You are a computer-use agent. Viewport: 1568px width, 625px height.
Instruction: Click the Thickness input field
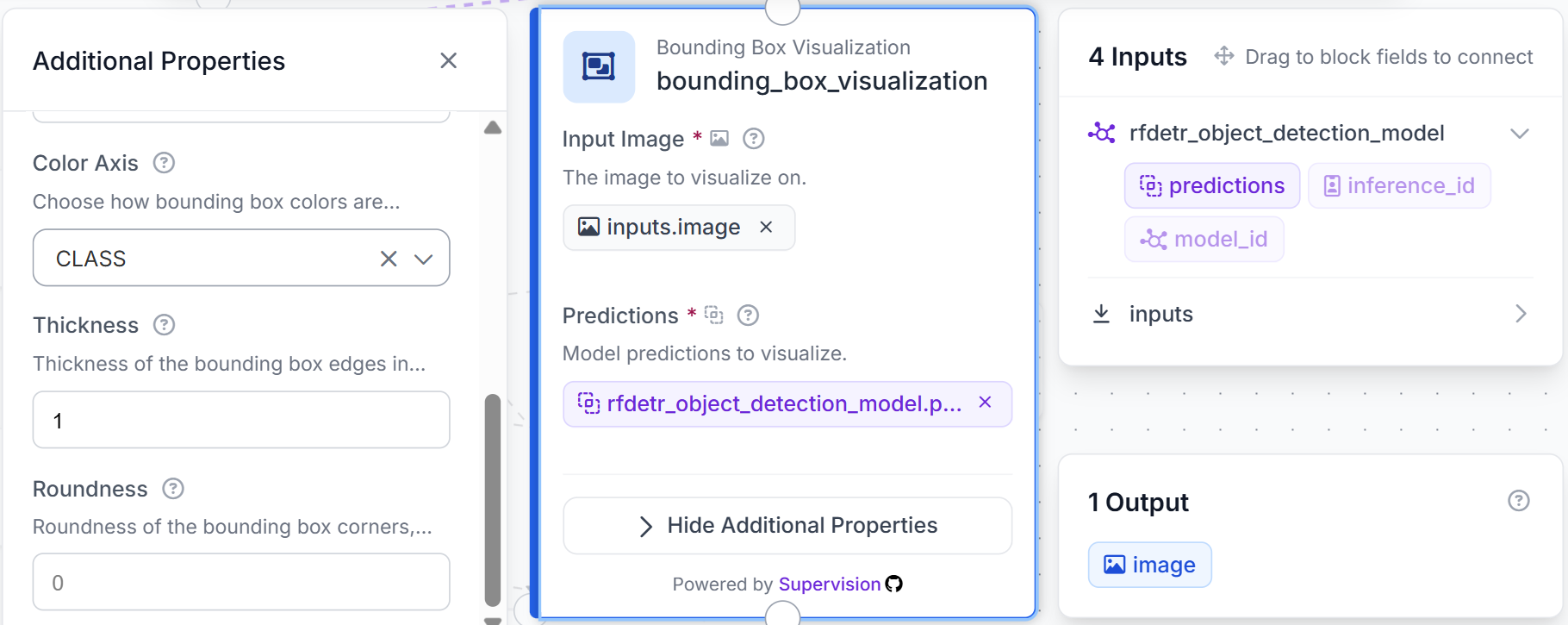pos(241,420)
